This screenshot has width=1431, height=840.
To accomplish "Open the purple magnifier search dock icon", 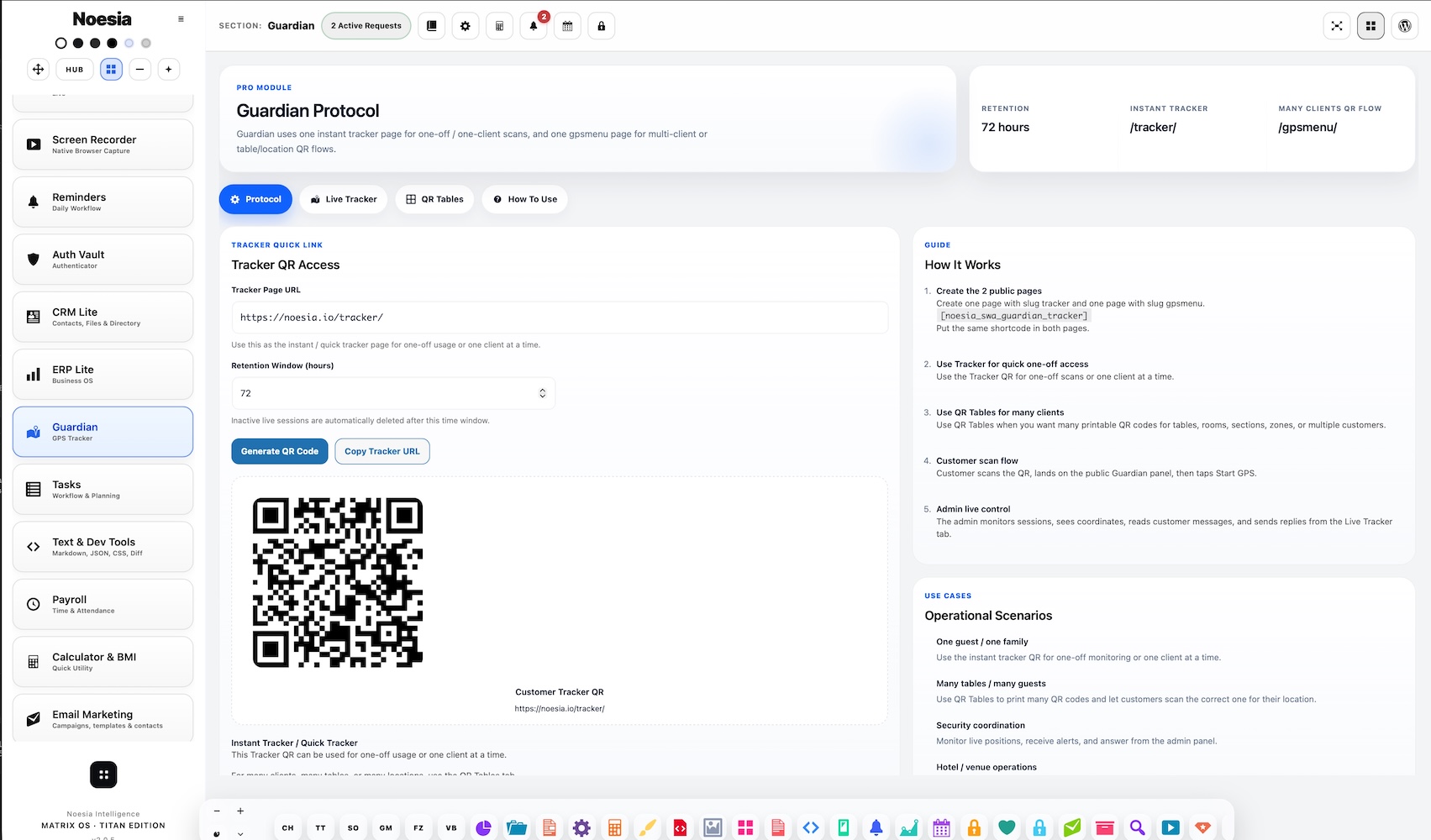I will tap(1138, 828).
